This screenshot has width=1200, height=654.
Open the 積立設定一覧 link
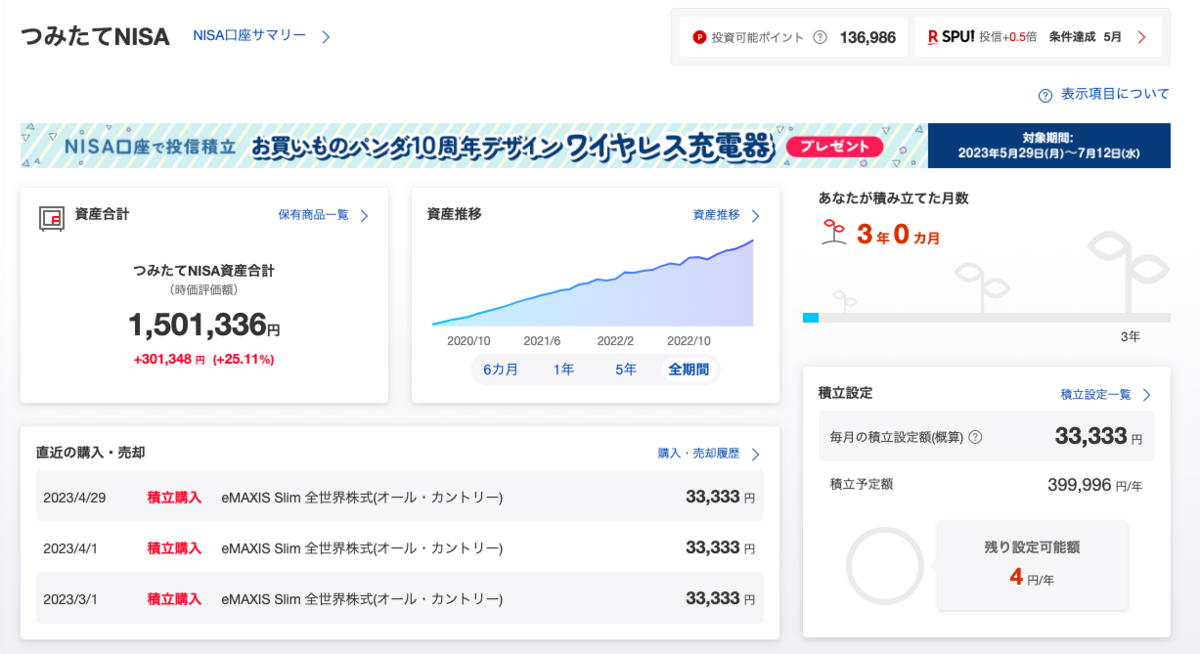pyautogui.click(x=1096, y=395)
